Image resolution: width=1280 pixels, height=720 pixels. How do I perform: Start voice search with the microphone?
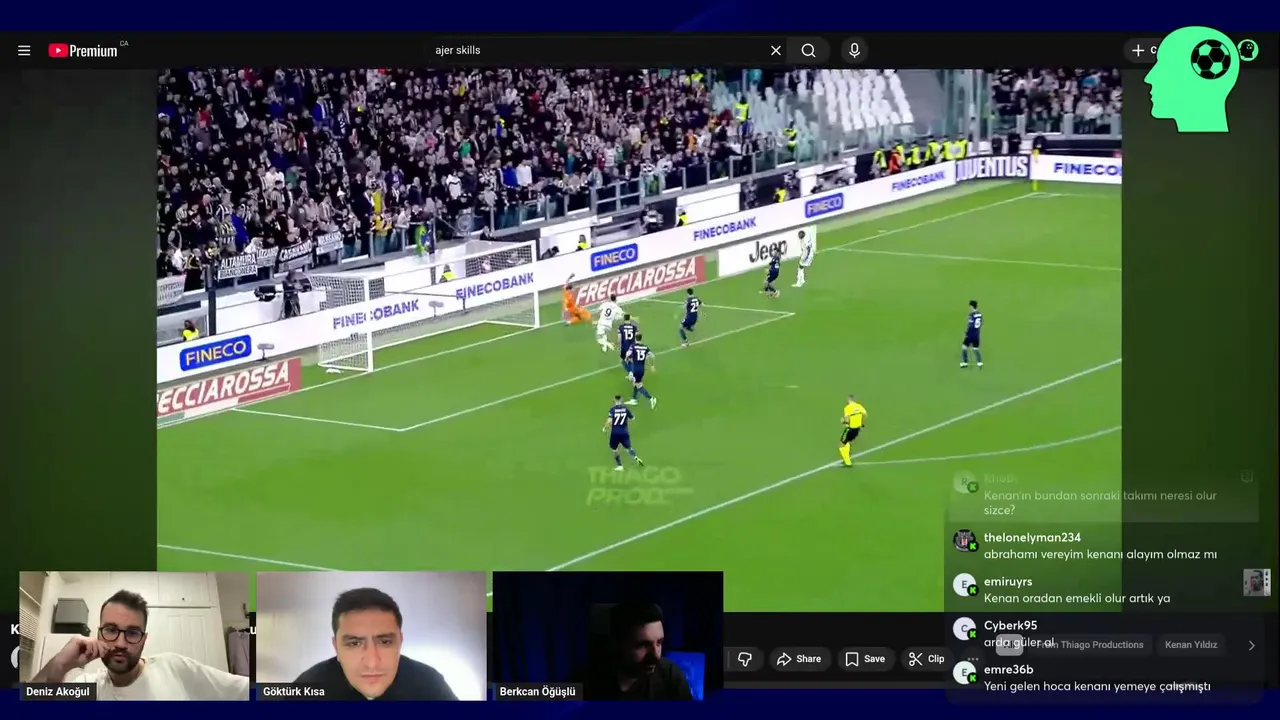coord(854,51)
